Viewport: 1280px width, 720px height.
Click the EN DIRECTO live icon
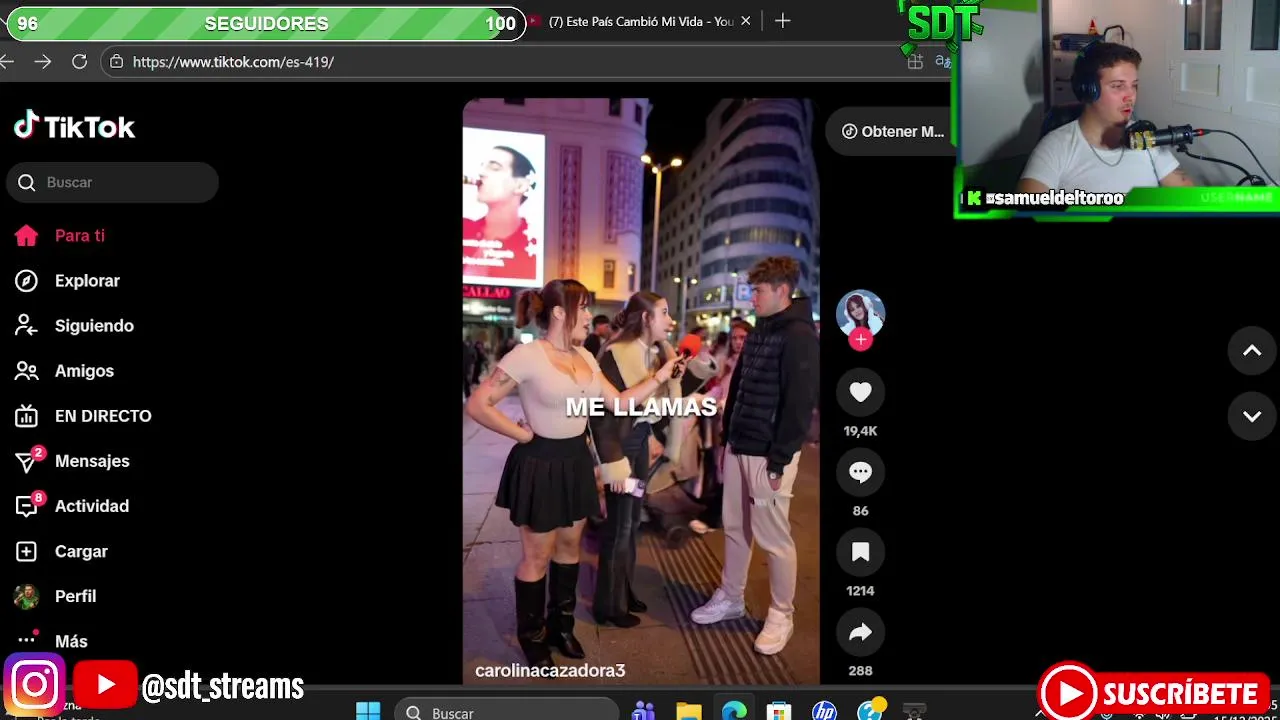26,416
